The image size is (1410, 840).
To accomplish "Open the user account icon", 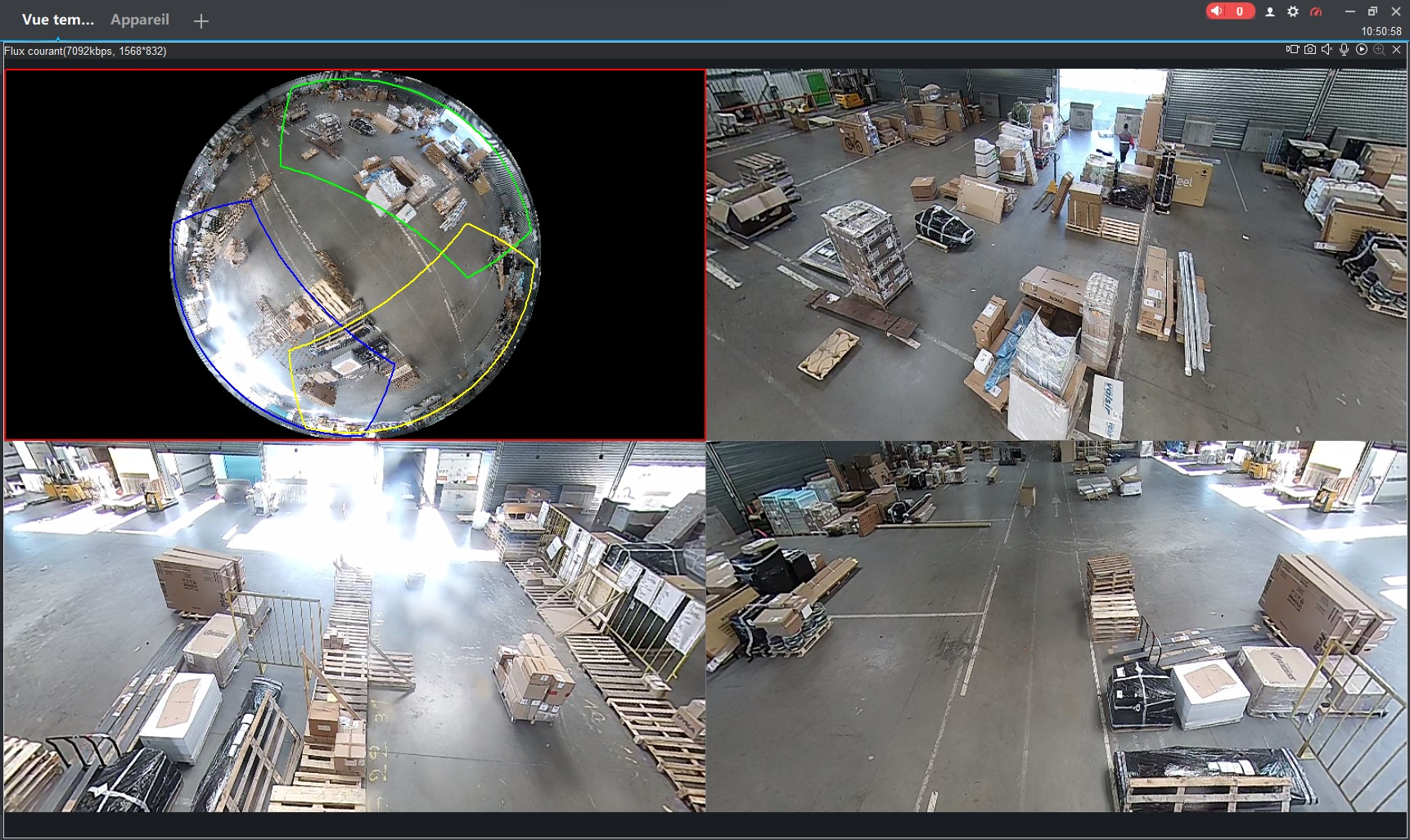I will [1270, 11].
